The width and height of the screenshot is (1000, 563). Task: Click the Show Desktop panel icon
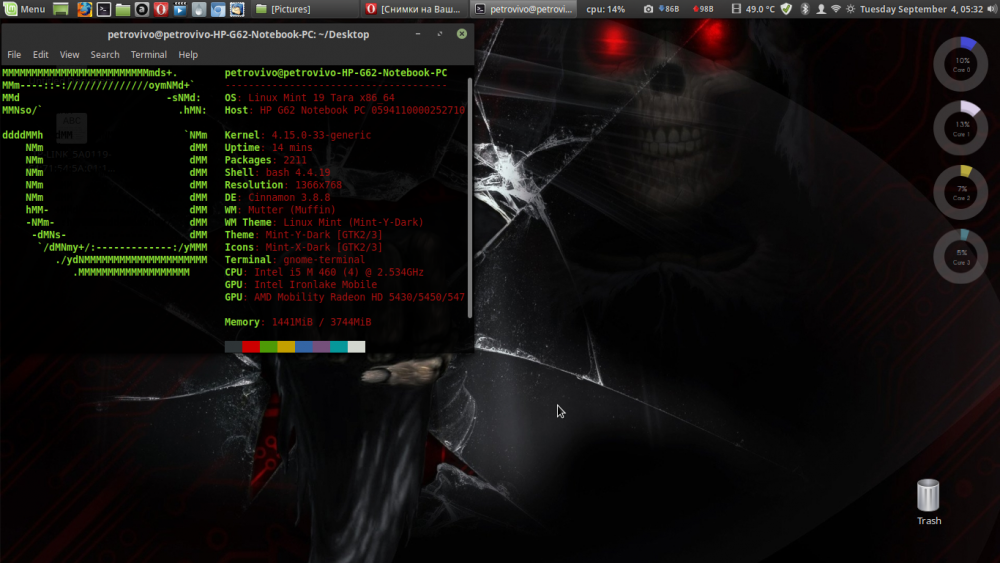tap(61, 9)
